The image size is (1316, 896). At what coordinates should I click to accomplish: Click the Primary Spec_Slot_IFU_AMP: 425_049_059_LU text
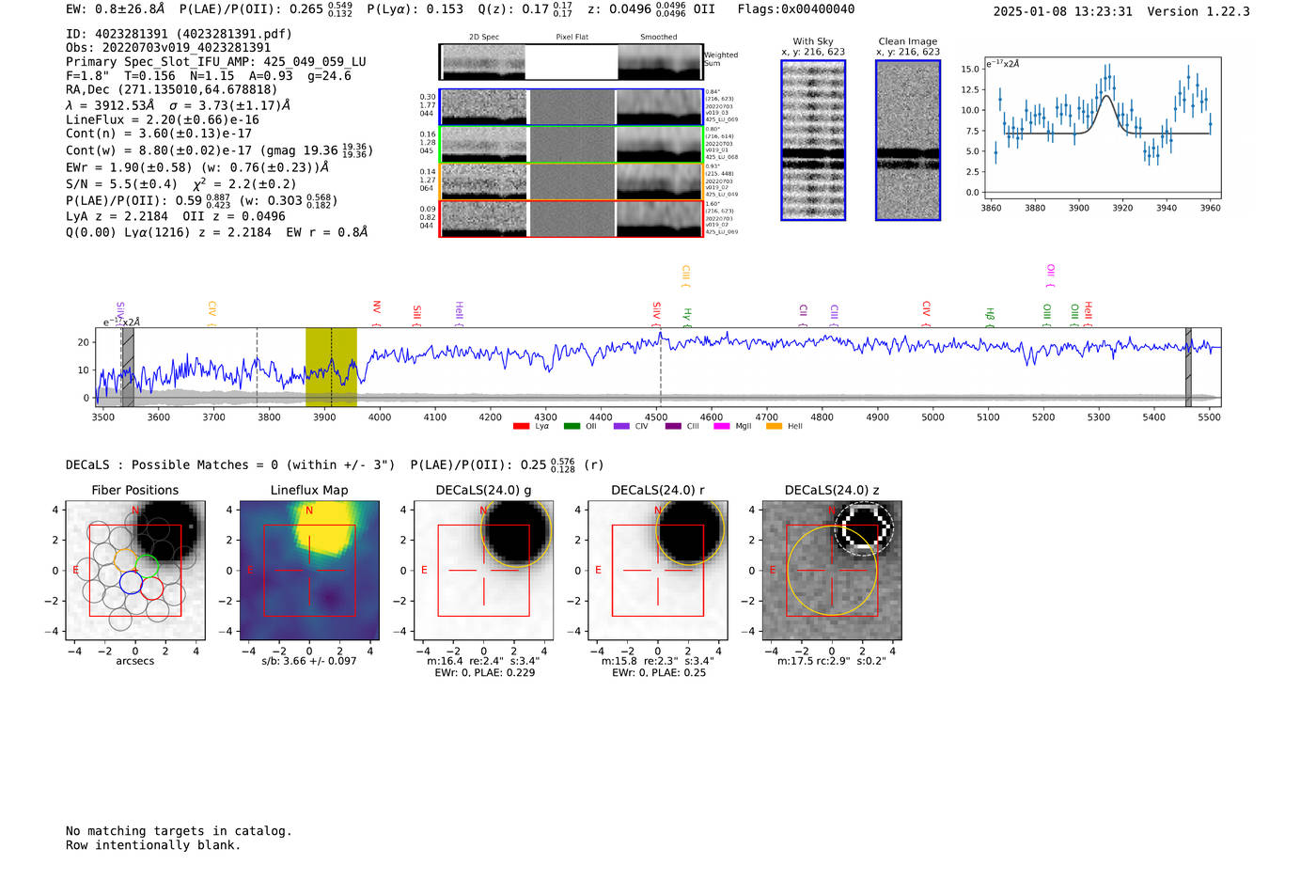[x=216, y=62]
